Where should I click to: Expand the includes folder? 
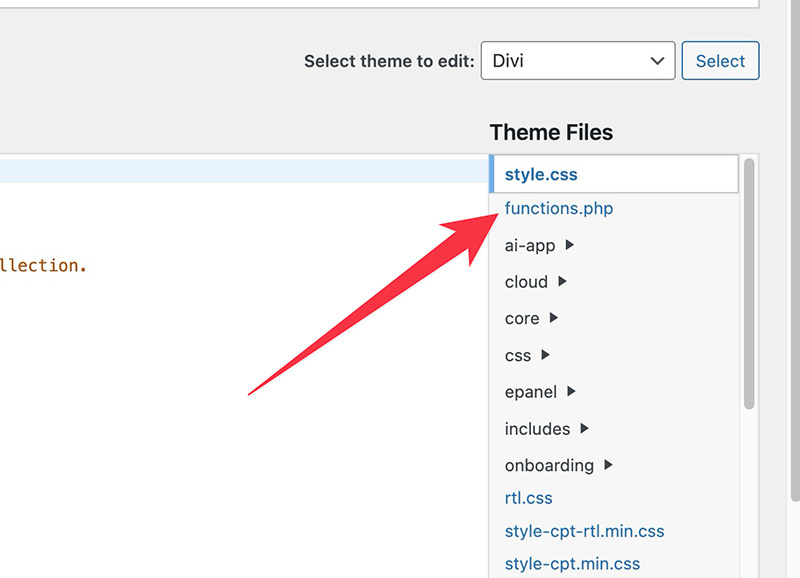pyautogui.click(x=547, y=429)
